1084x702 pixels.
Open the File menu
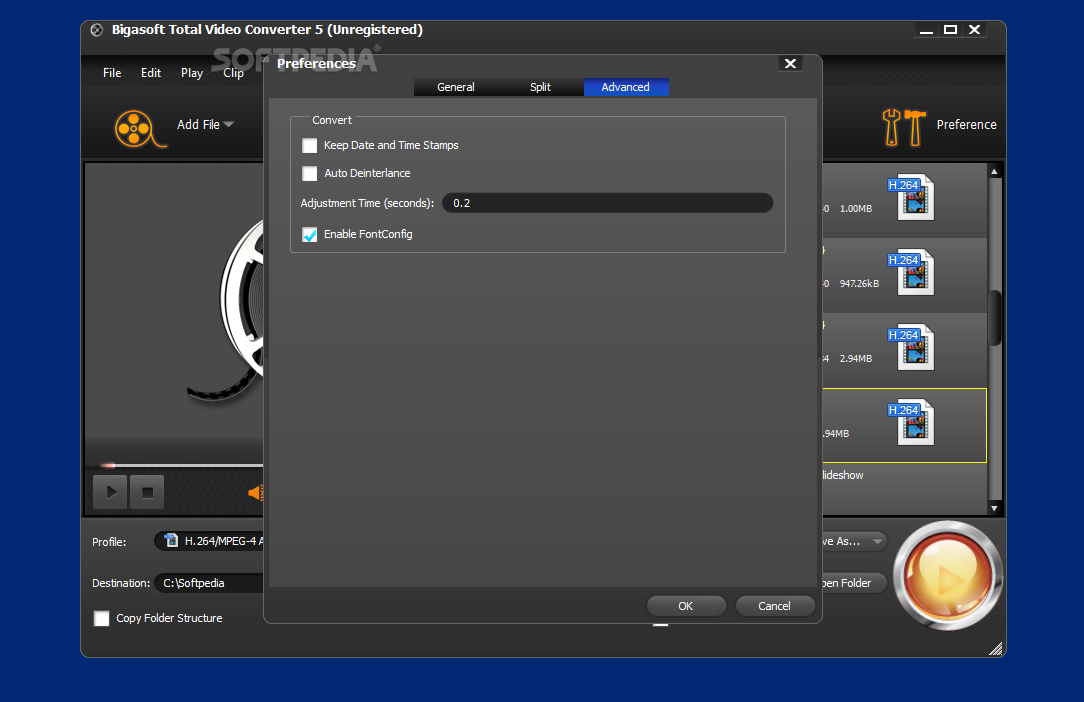click(x=112, y=73)
